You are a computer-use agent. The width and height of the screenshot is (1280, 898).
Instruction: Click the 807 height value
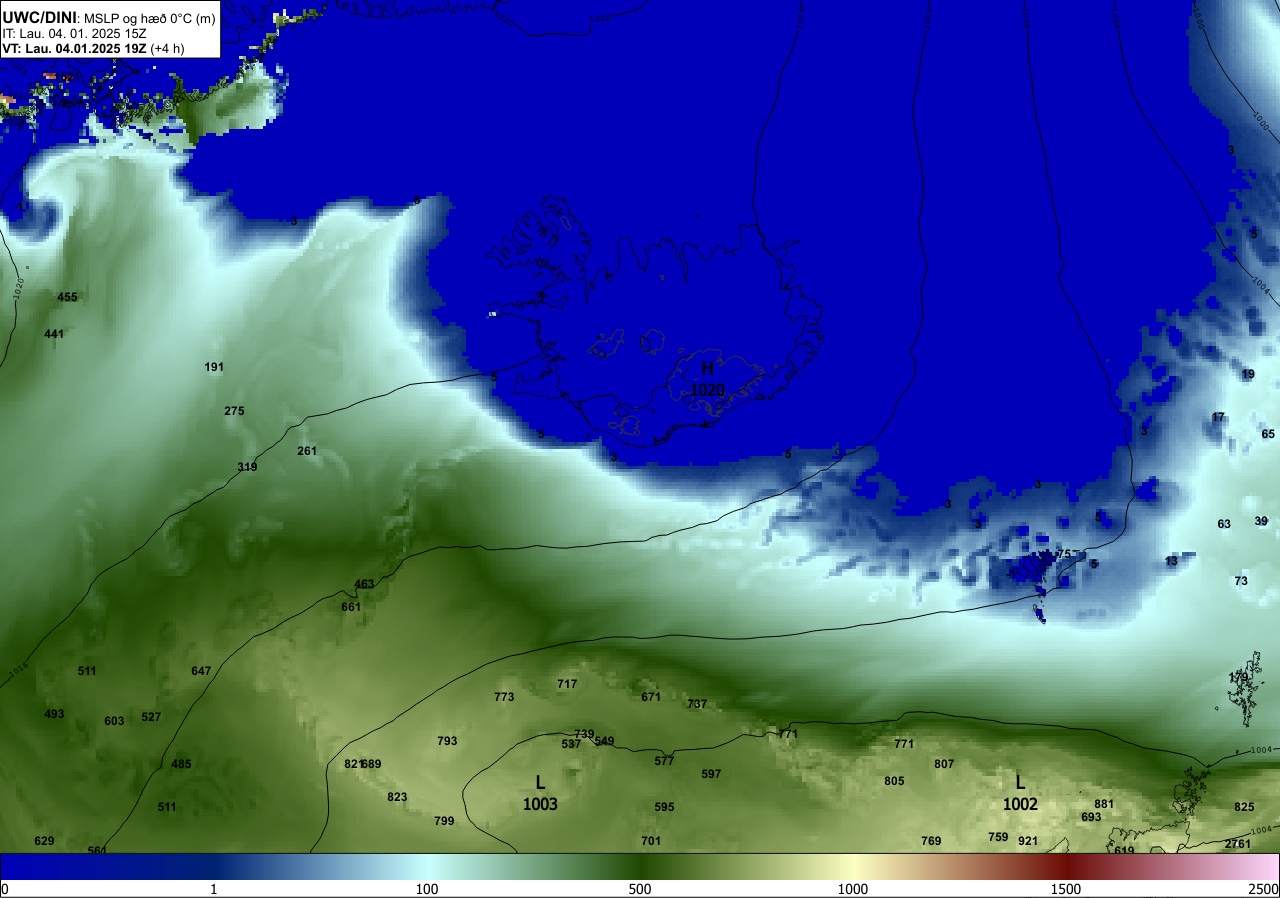point(944,764)
